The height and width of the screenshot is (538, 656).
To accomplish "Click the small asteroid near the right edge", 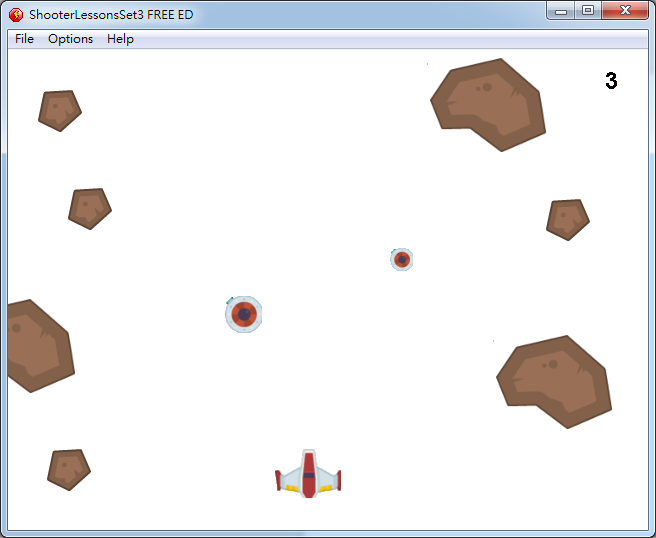I will [x=567, y=219].
